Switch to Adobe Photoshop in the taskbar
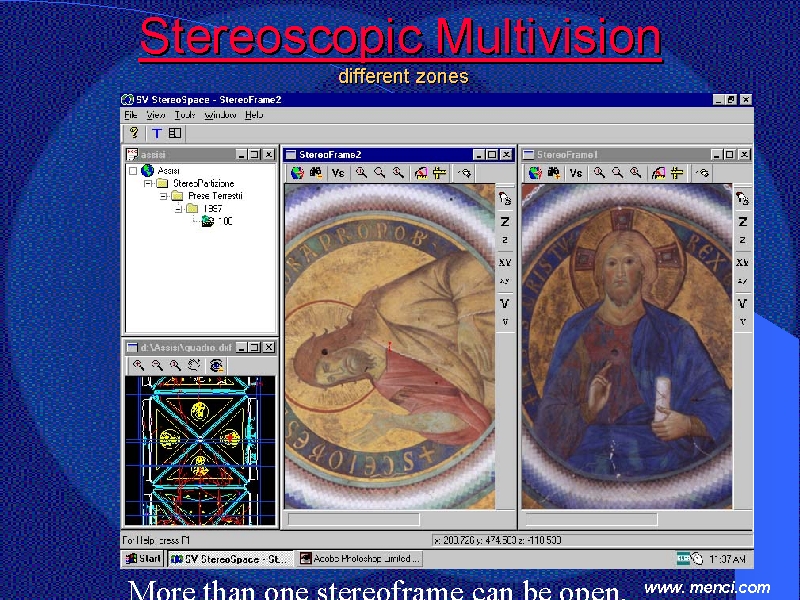Viewport: 800px width, 600px height. tap(359, 559)
